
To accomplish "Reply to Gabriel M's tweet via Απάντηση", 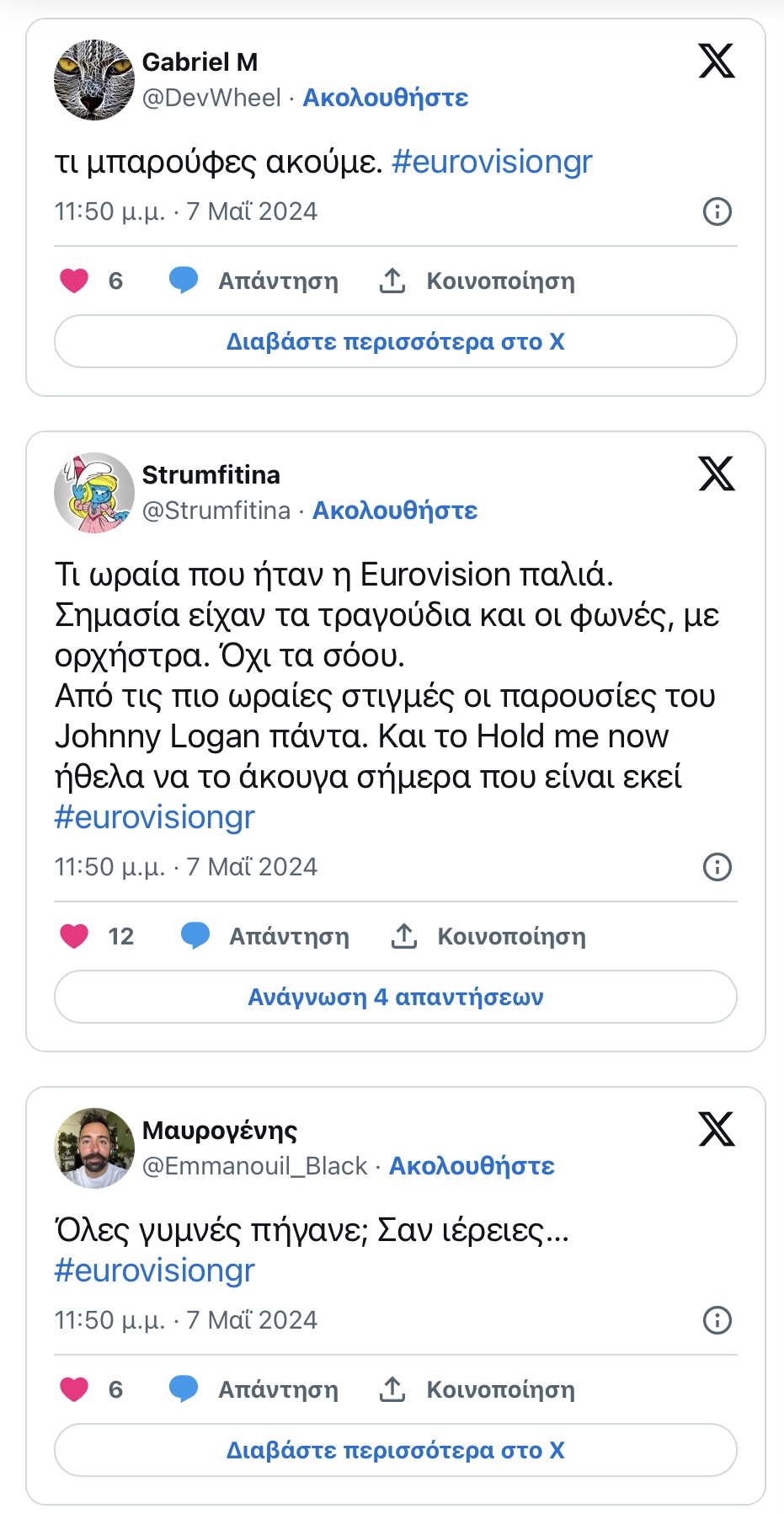I will [253, 281].
